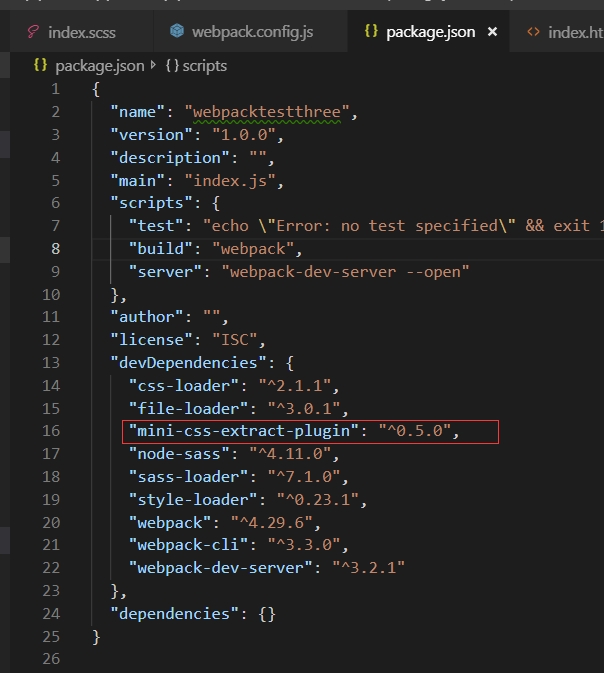The height and width of the screenshot is (673, 604).
Task: Click package.json in the breadcrumb
Action: 100,66
